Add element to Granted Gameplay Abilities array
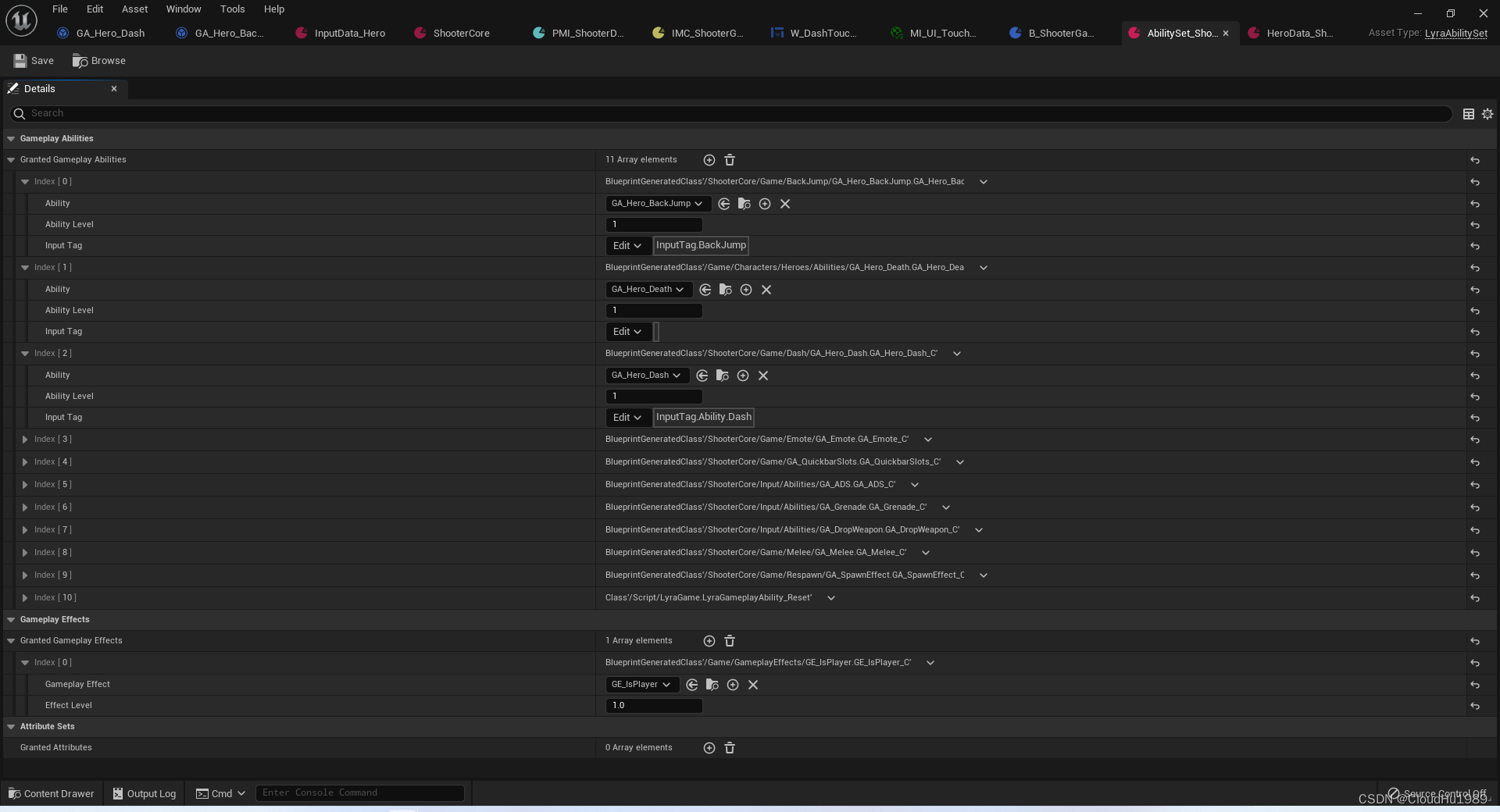The width and height of the screenshot is (1500, 812). click(709, 160)
